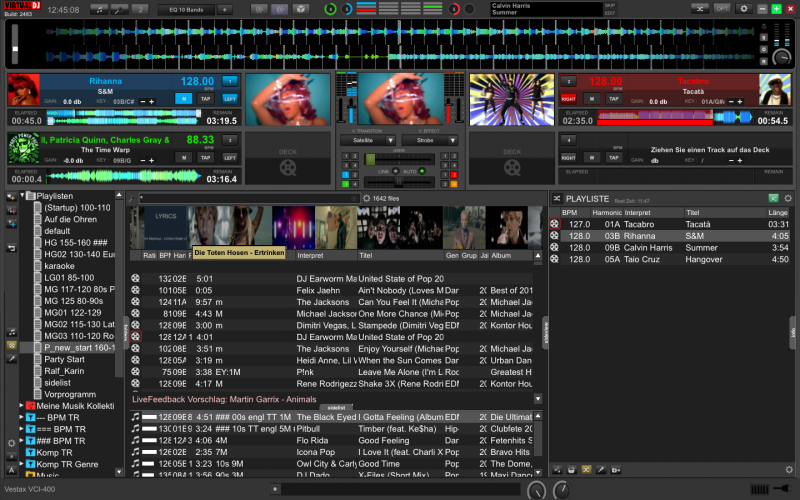Toggle the M button on the Time Warp deck
The height and width of the screenshot is (500, 800).
[x=184, y=158]
